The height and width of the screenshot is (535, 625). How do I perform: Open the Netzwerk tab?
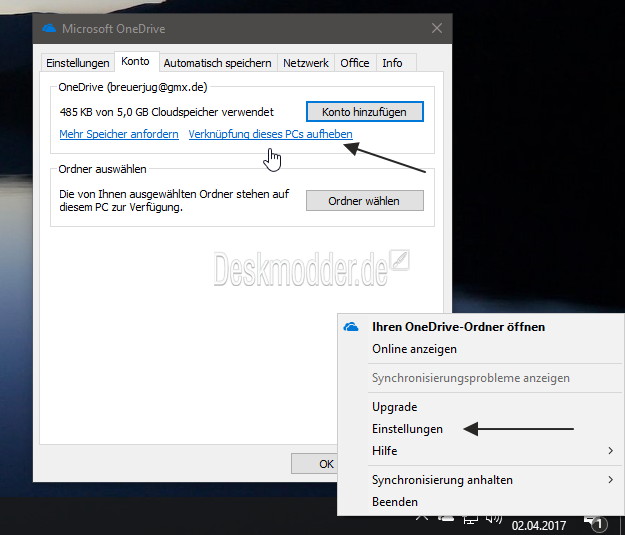click(x=306, y=63)
